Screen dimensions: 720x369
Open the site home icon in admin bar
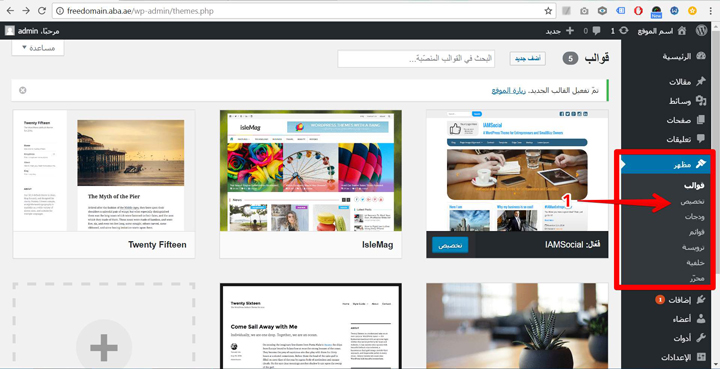pyautogui.click(x=682, y=31)
